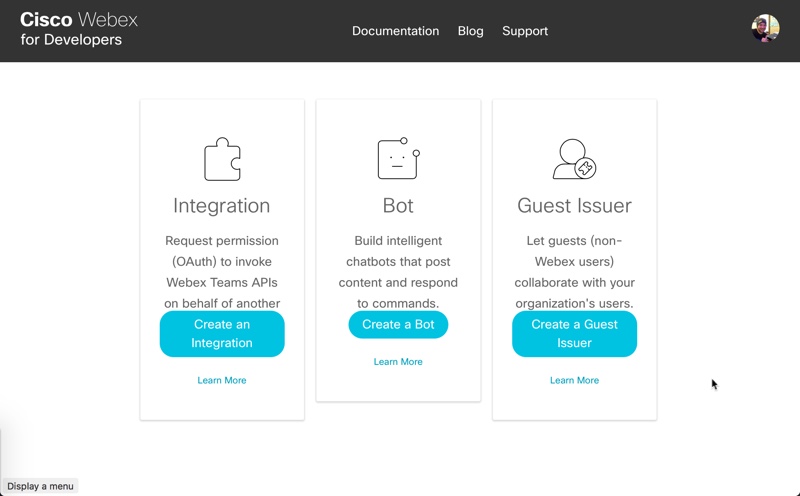Open the Support menu item
The width and height of the screenshot is (800, 496).
(x=525, y=31)
